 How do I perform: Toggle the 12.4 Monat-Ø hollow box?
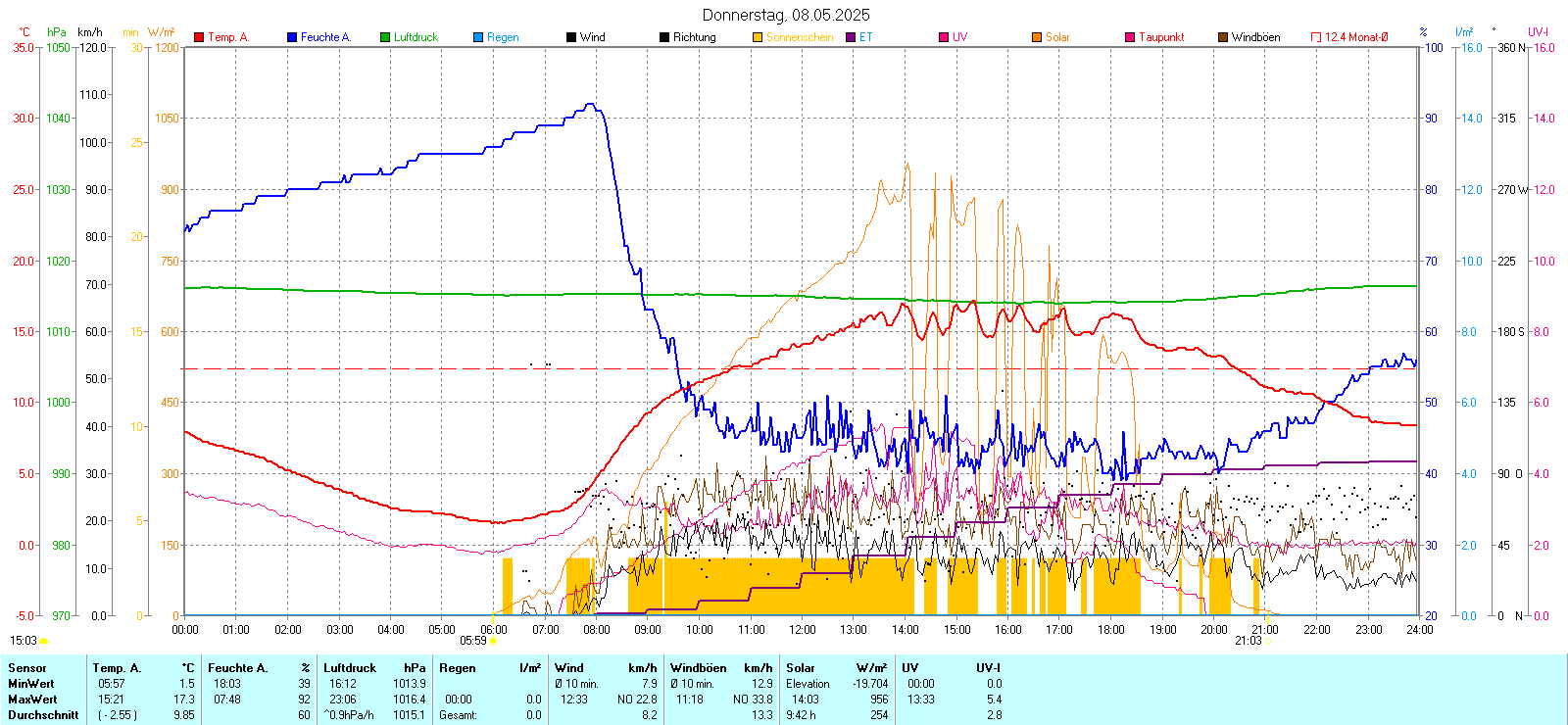[1316, 37]
